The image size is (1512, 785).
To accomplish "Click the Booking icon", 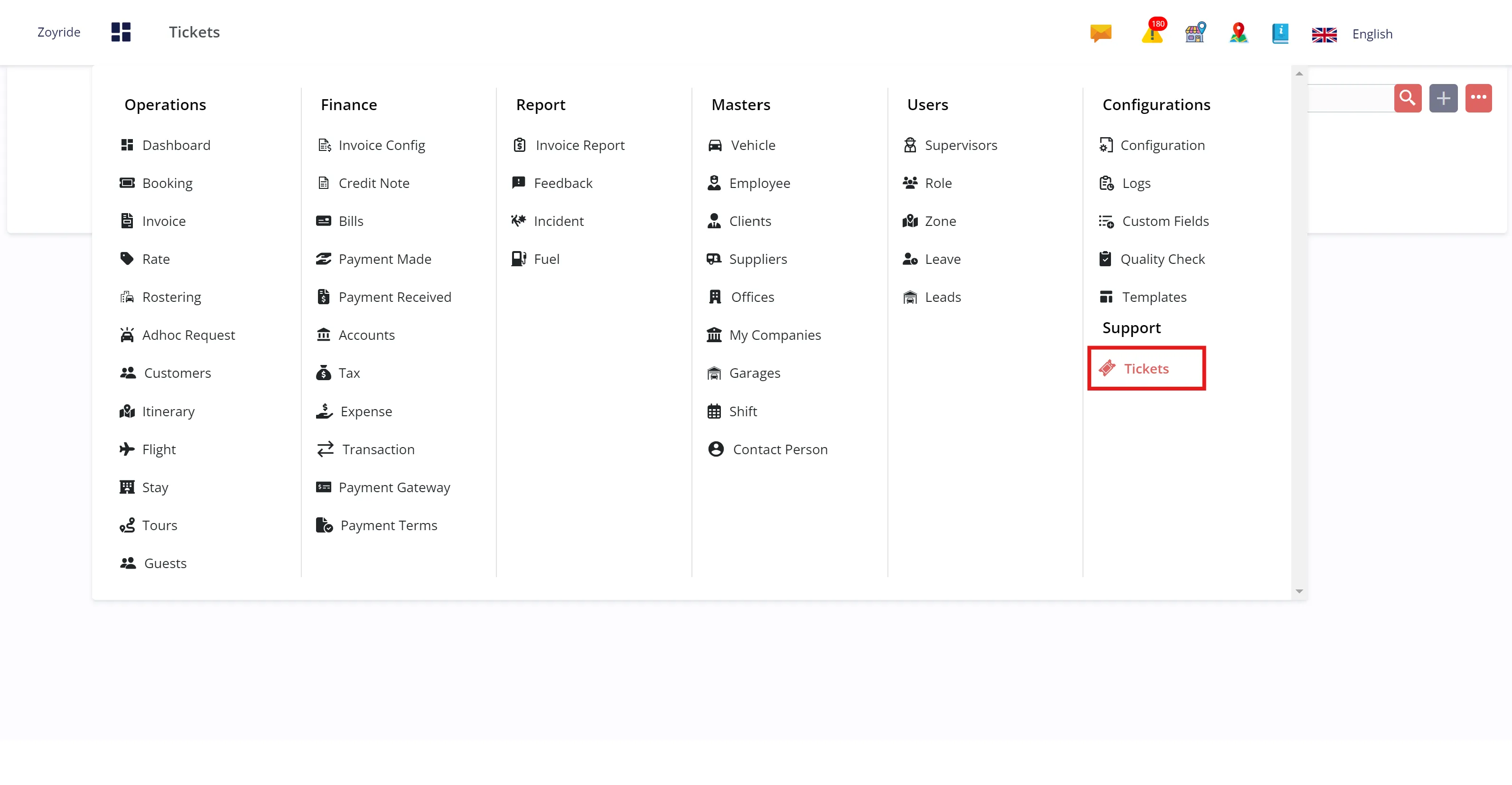I will click(127, 183).
